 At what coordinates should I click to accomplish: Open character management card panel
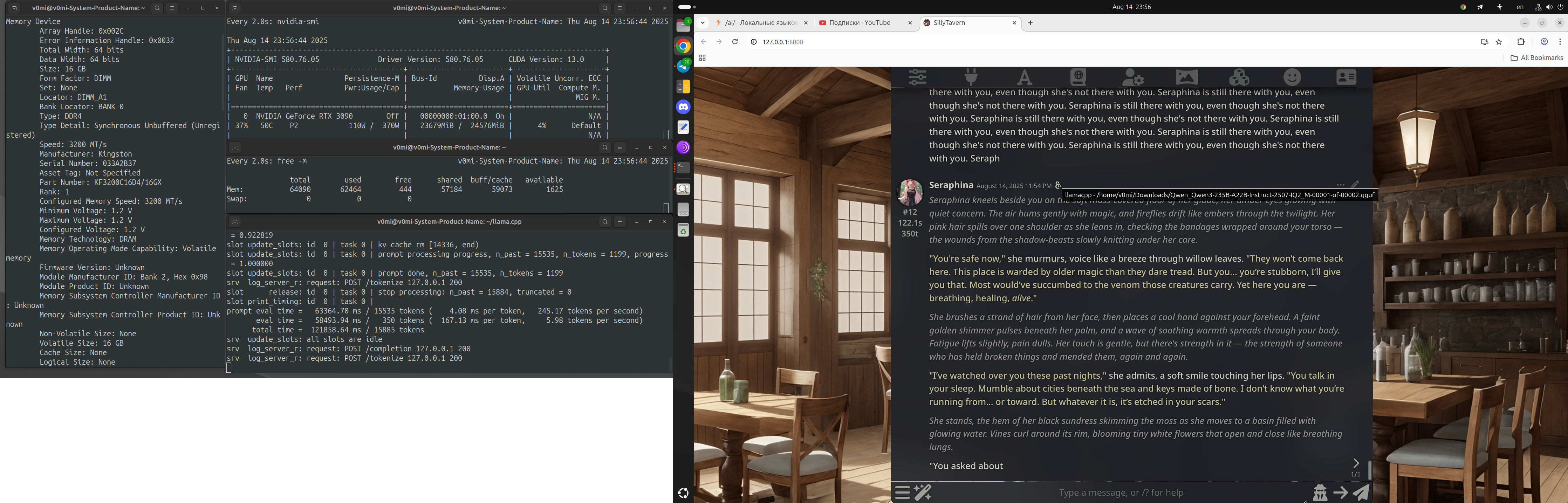[x=1346, y=77]
